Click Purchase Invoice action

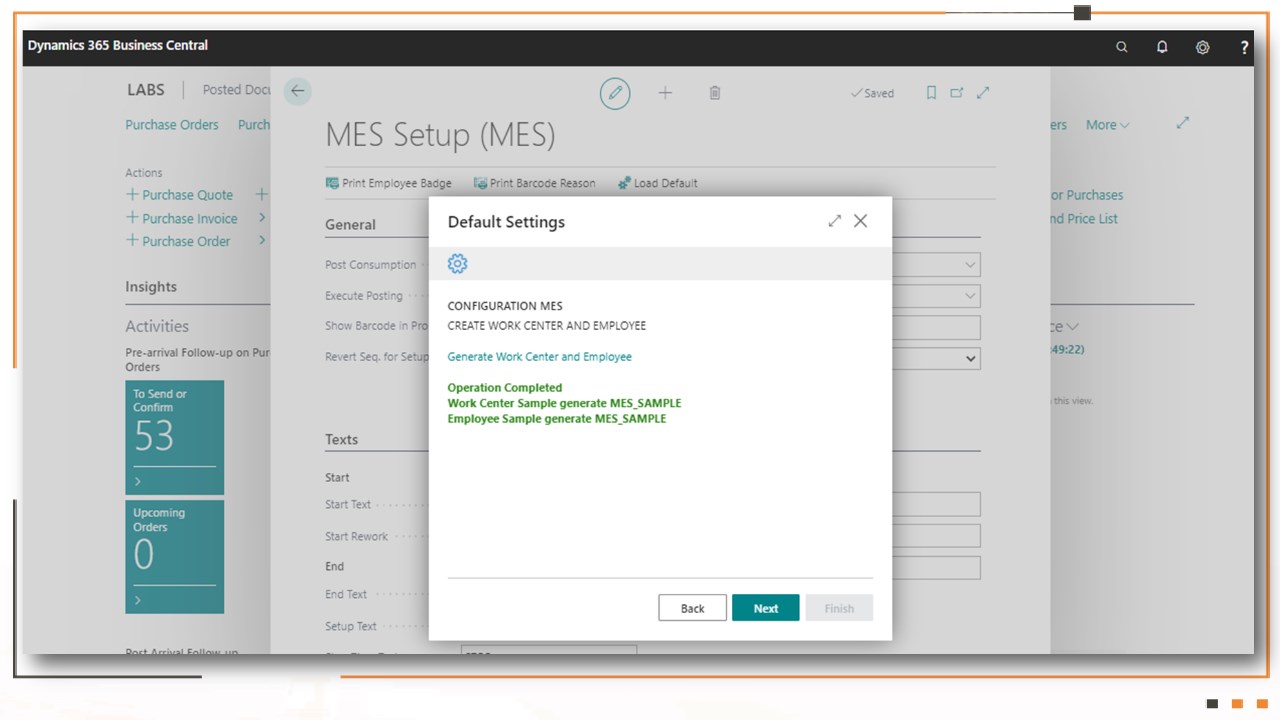tap(182, 218)
